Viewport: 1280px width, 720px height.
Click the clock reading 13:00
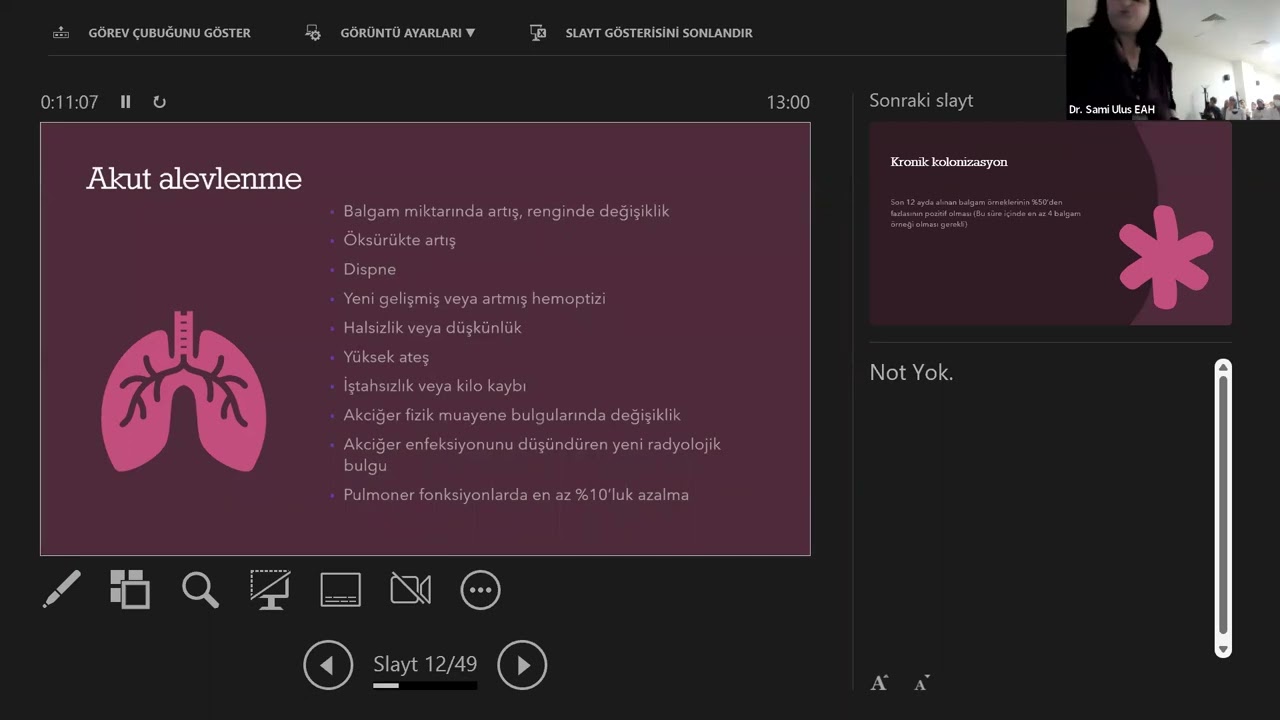tap(788, 102)
